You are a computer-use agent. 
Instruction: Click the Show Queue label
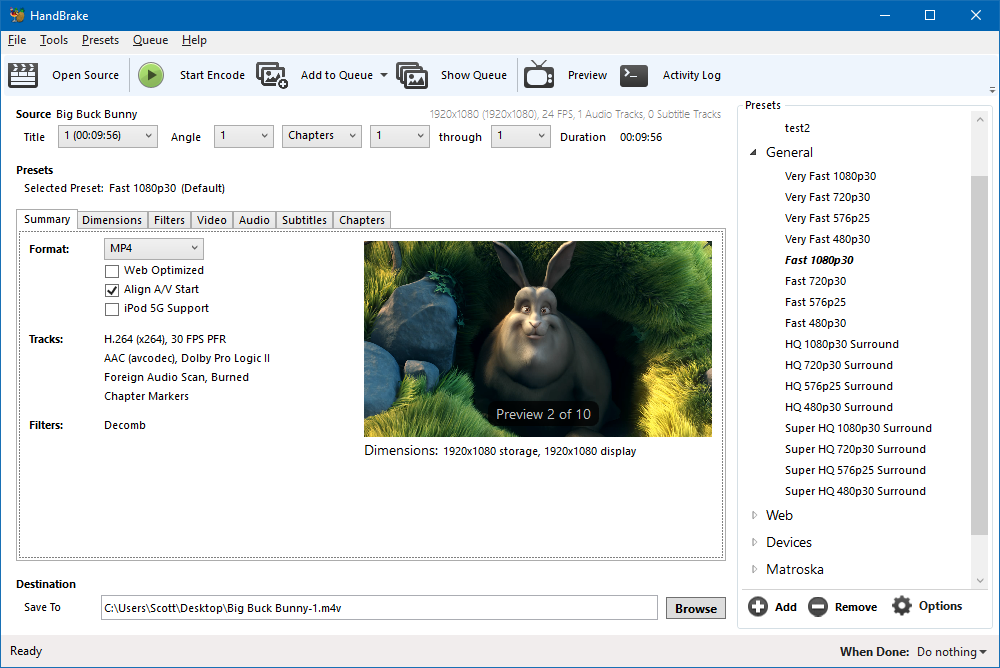click(x=474, y=75)
